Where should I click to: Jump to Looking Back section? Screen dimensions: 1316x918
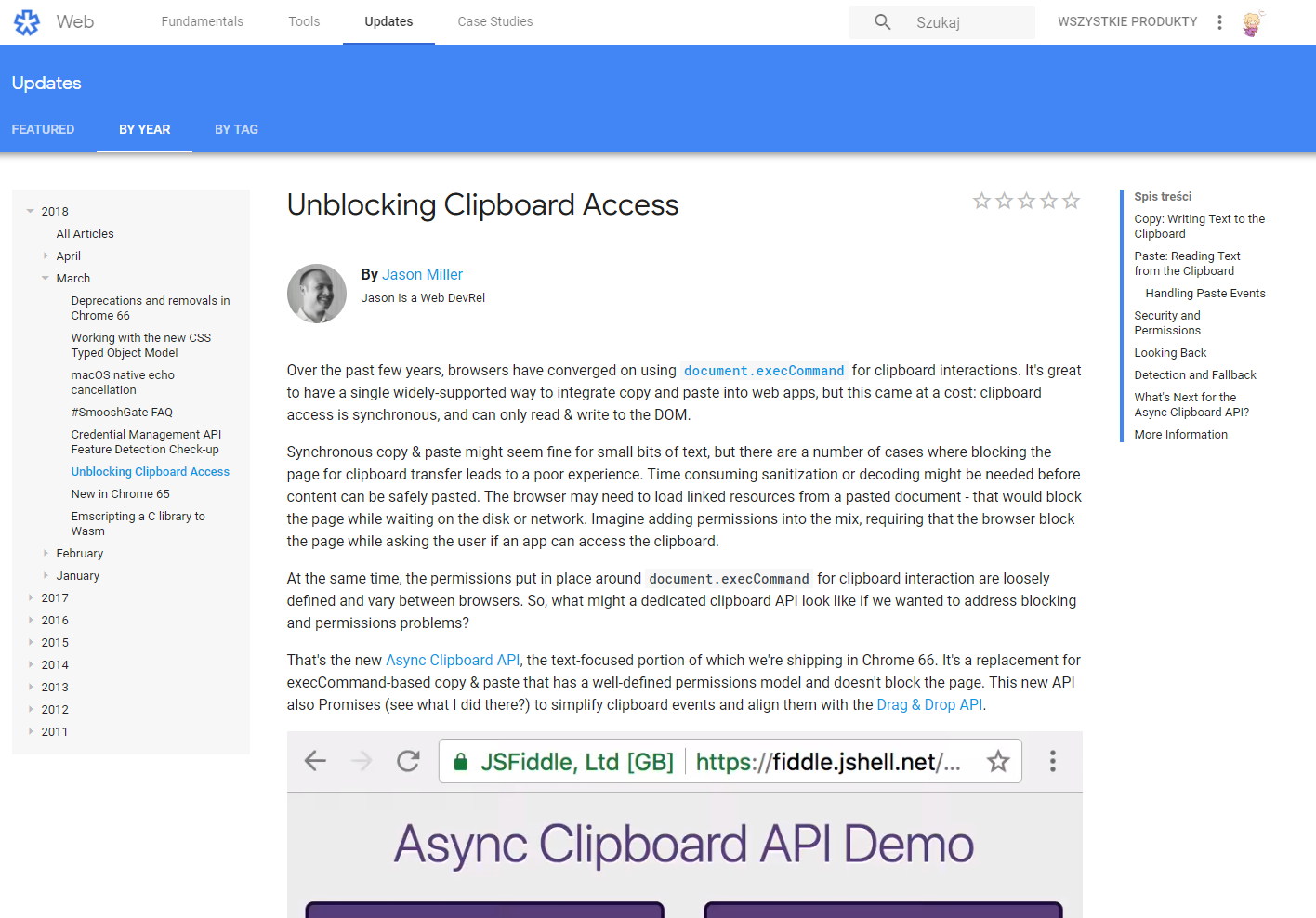1170,352
